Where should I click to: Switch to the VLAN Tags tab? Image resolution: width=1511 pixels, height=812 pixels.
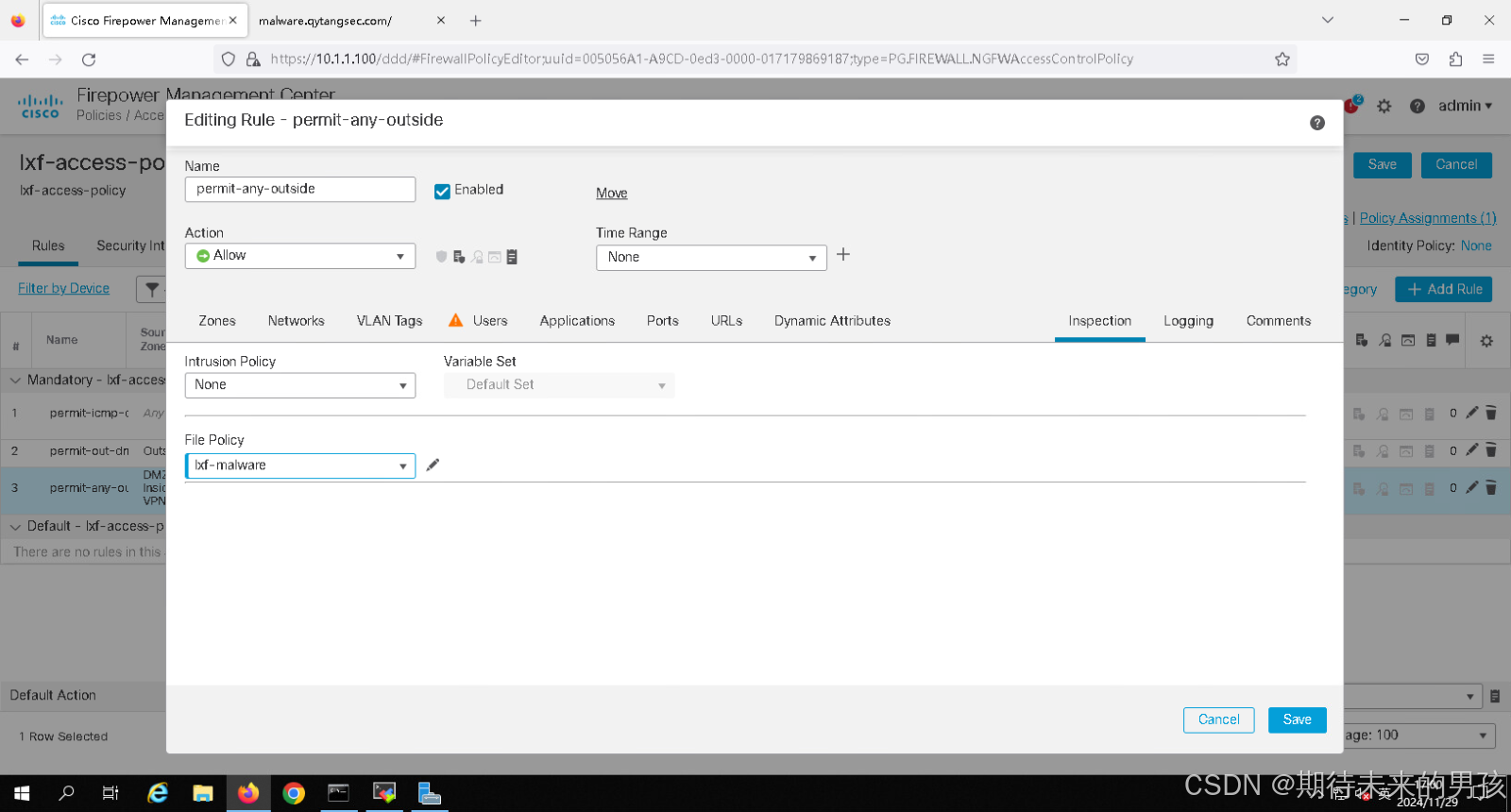(x=389, y=321)
